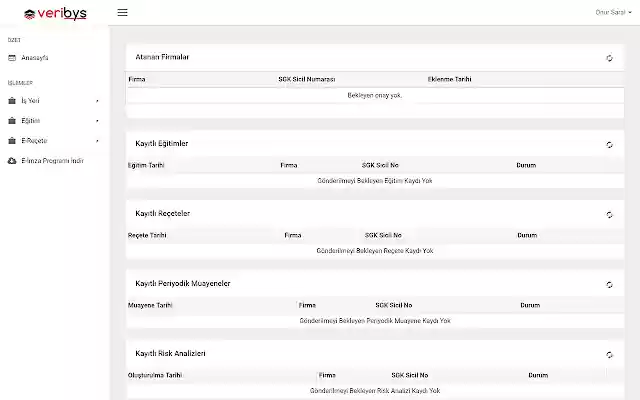Click Durum header in Kayıtlı Eğitimler table
Viewport: 640px width, 400px height.
click(x=526, y=165)
